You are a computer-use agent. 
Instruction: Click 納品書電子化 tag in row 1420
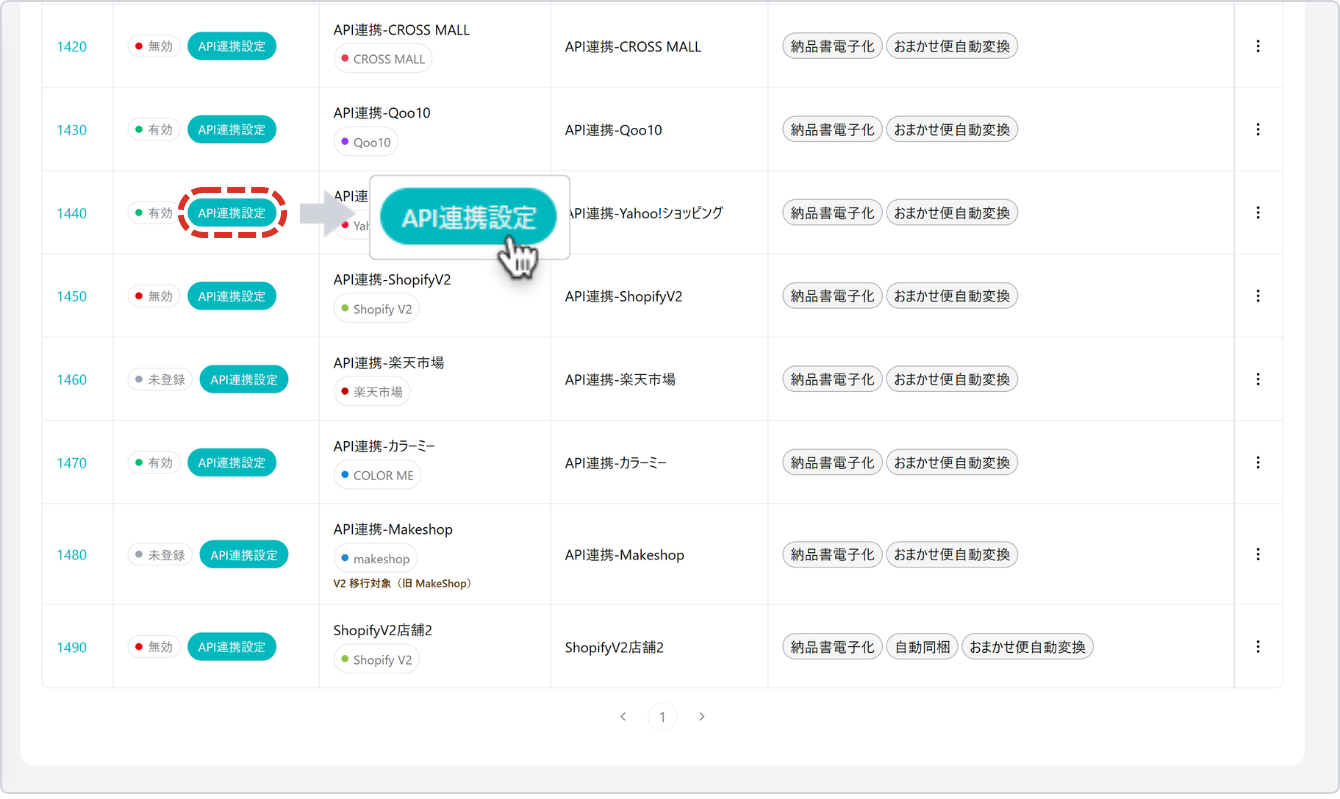click(832, 46)
